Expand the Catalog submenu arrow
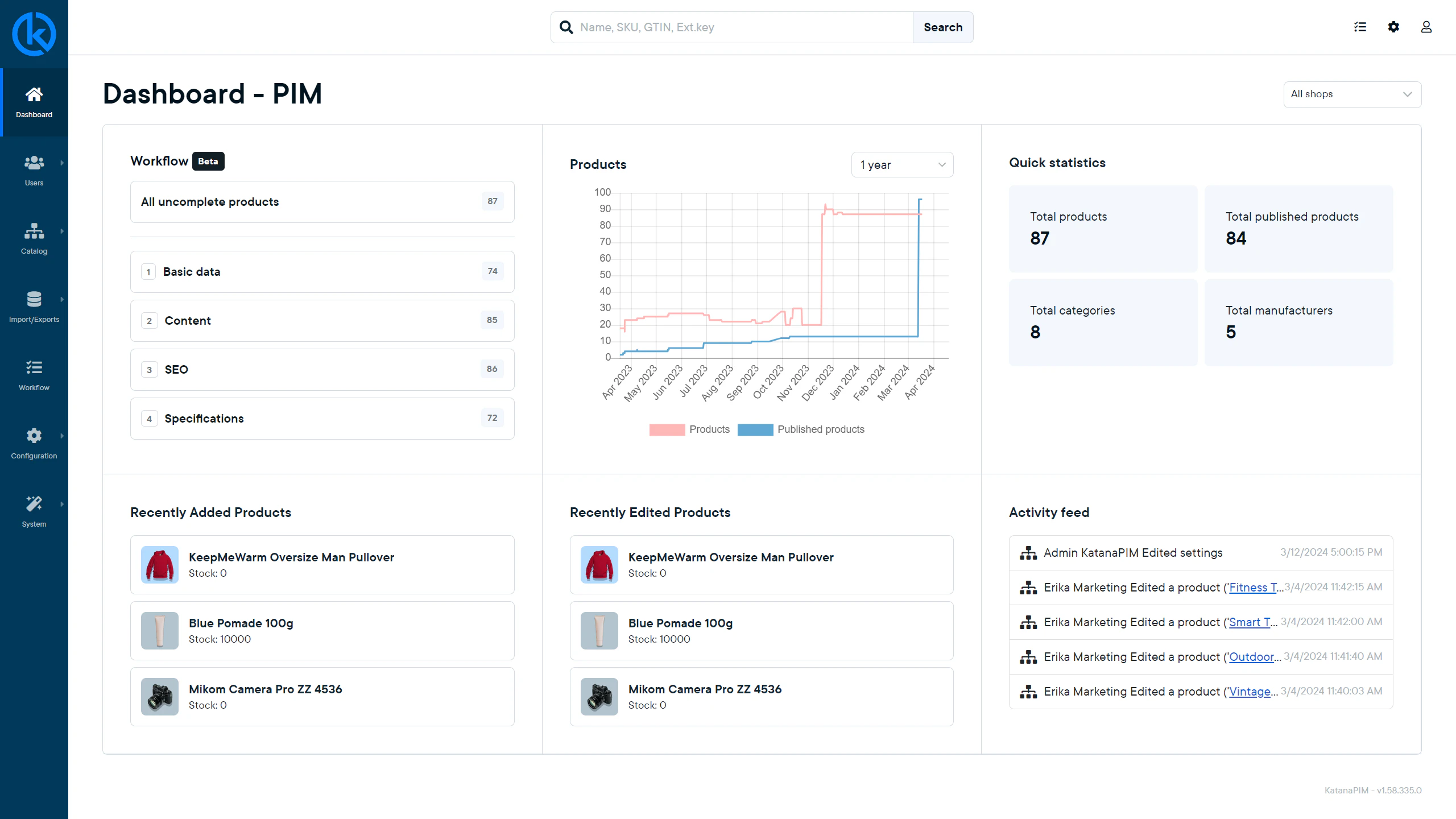 [x=62, y=231]
